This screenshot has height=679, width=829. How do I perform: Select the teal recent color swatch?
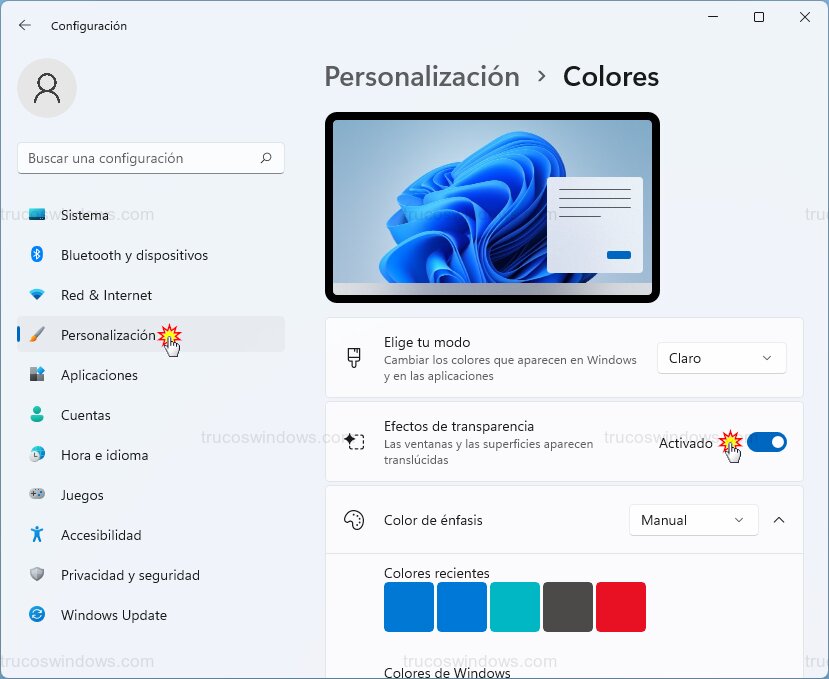515,607
